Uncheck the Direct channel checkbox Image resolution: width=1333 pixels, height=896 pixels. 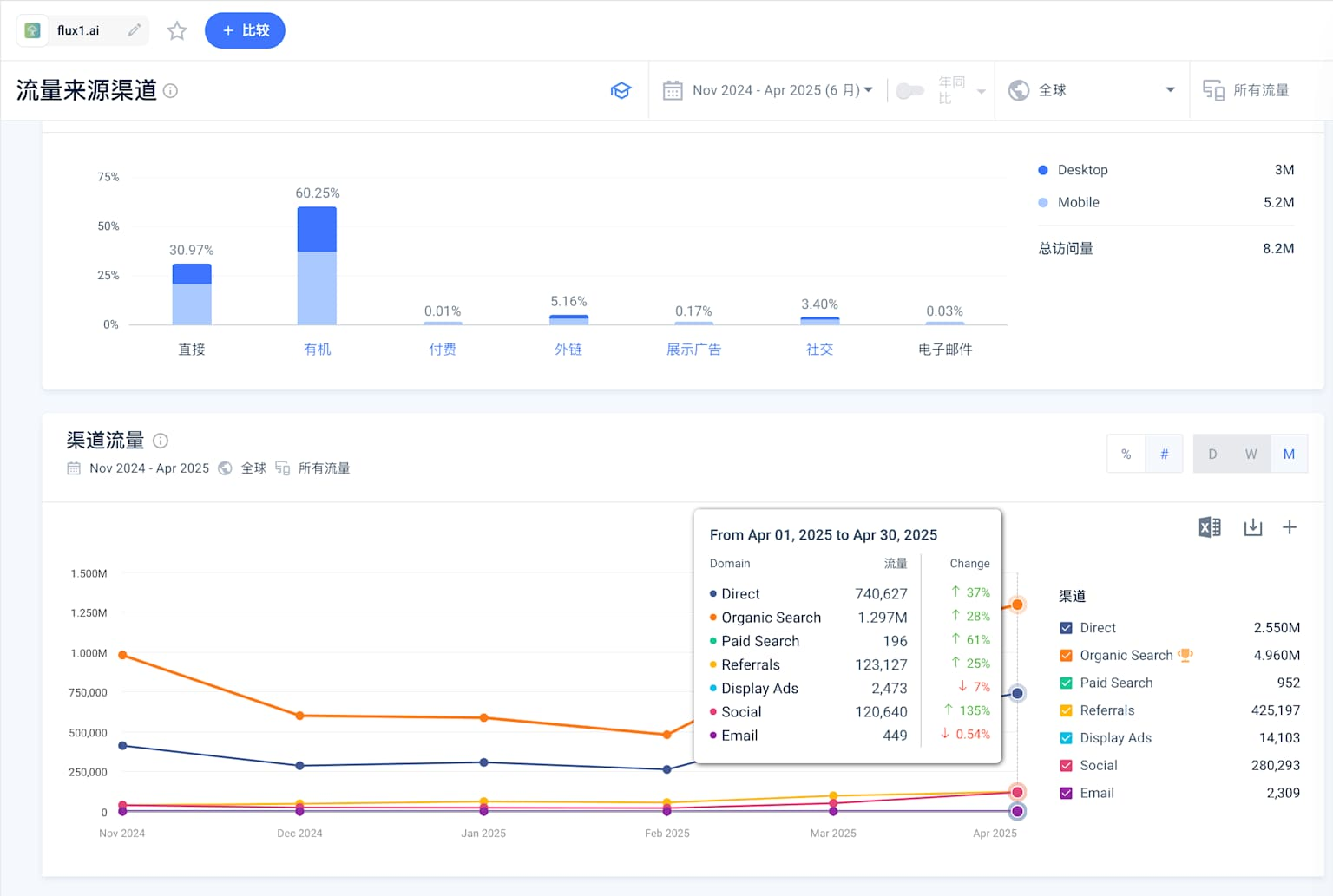click(x=1067, y=628)
